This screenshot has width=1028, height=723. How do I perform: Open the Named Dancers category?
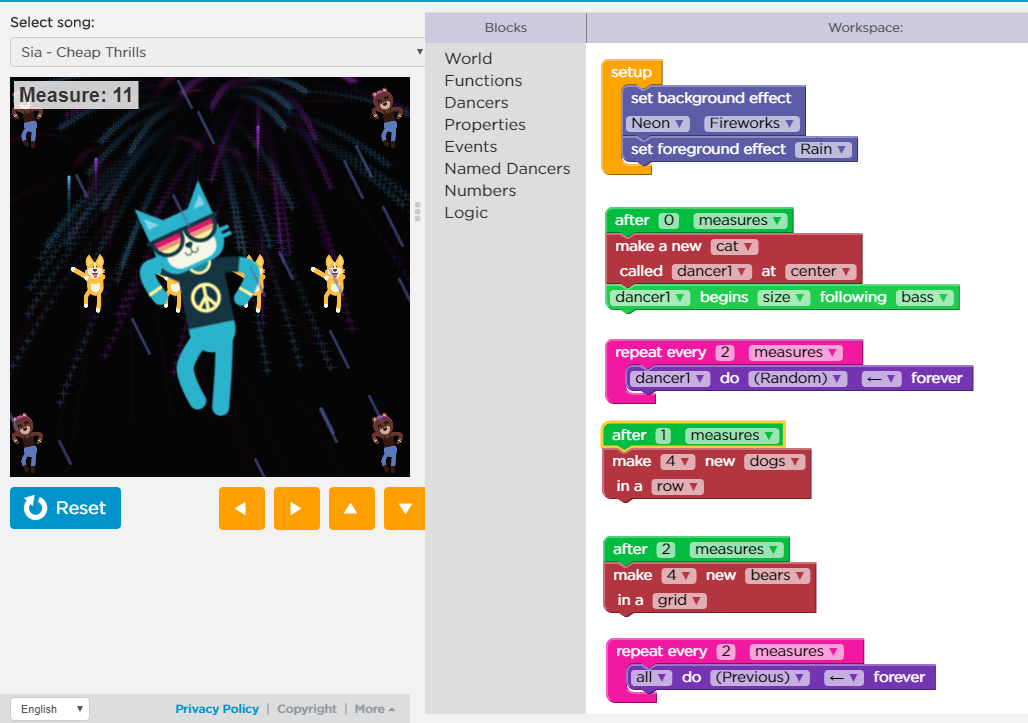tap(507, 168)
